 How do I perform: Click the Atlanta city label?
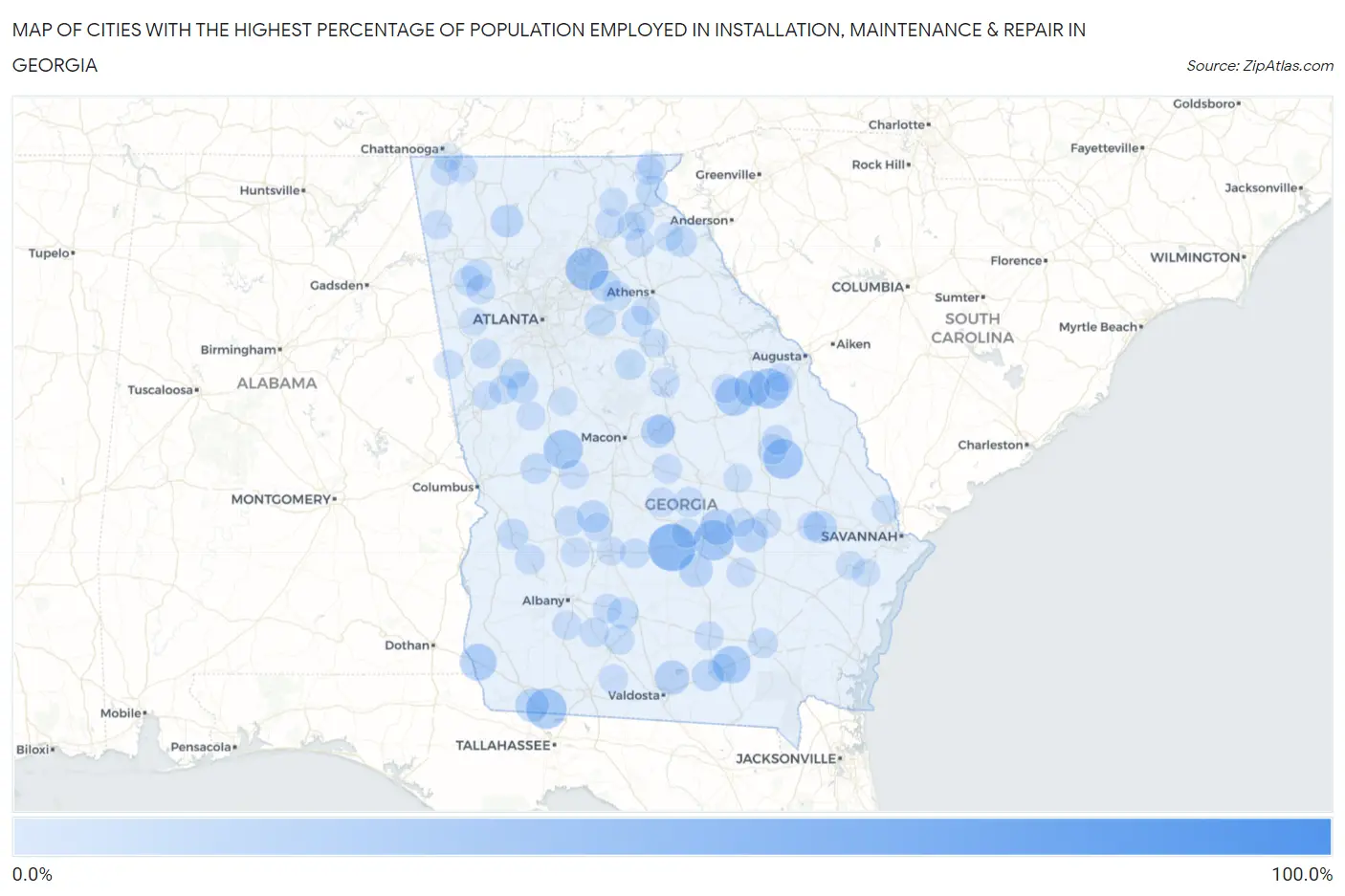[506, 319]
